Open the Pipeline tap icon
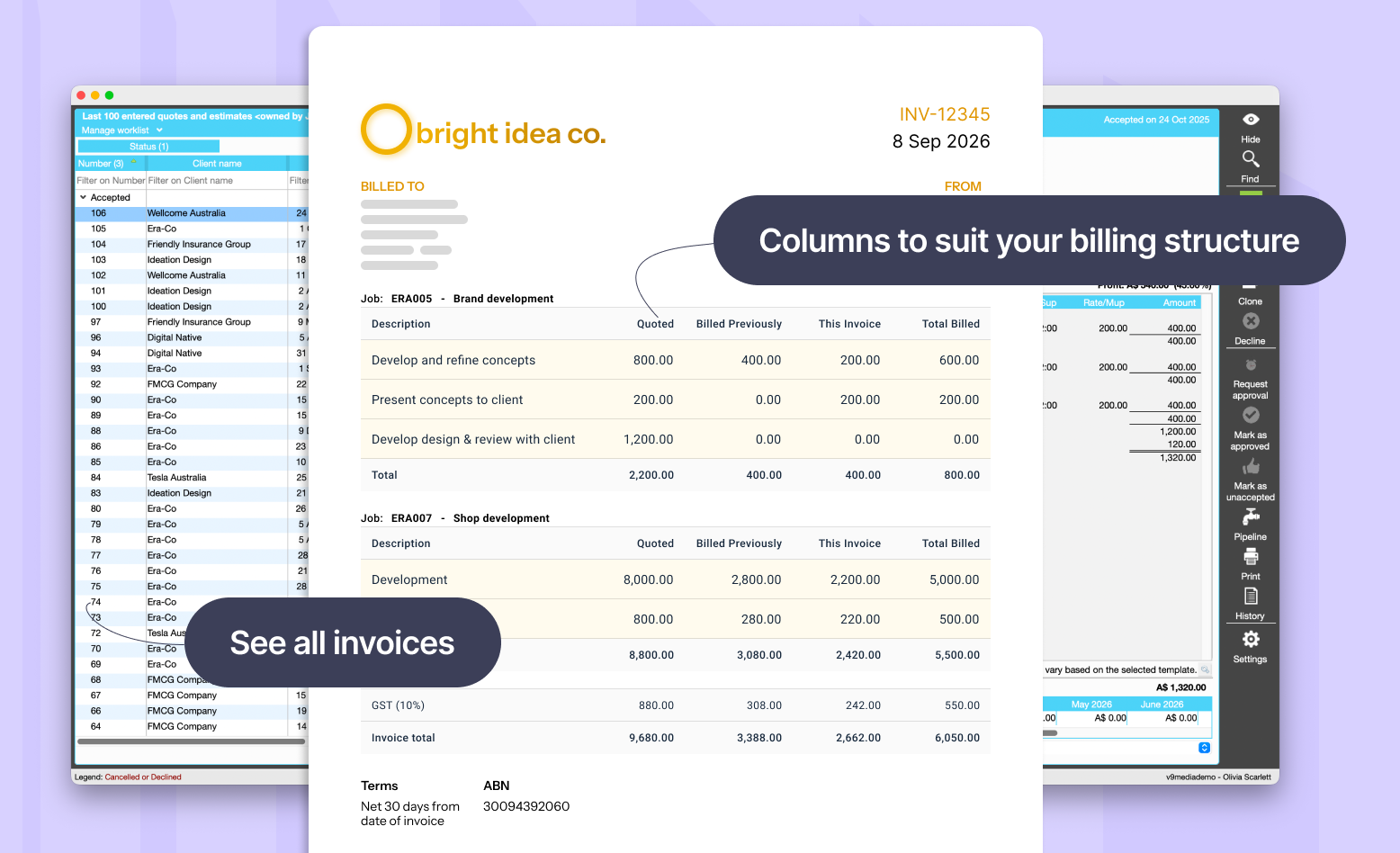This screenshot has width=1400, height=853. click(1251, 516)
